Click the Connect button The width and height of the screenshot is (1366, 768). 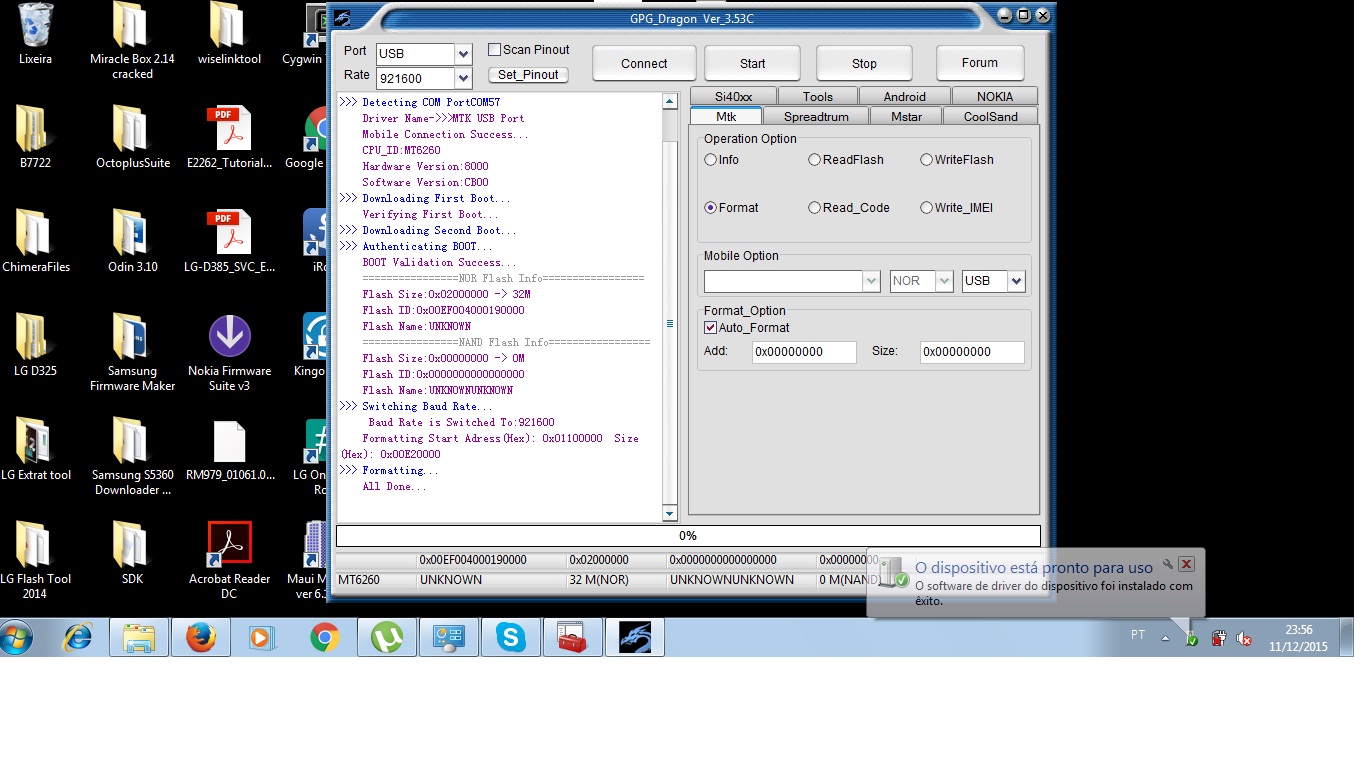click(644, 63)
